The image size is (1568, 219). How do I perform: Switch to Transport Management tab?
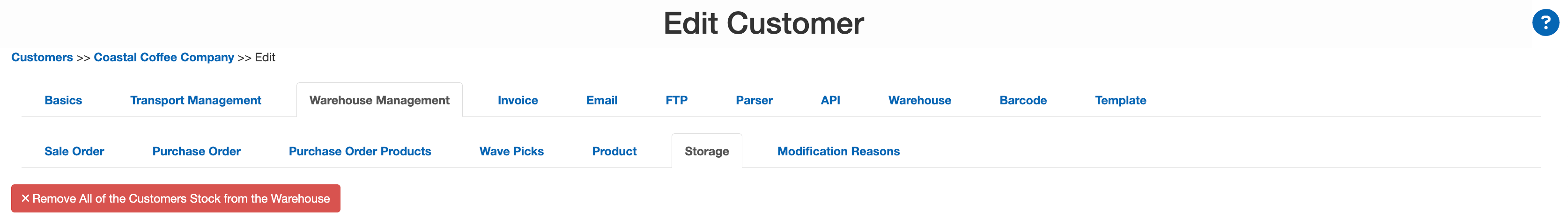pos(195,100)
